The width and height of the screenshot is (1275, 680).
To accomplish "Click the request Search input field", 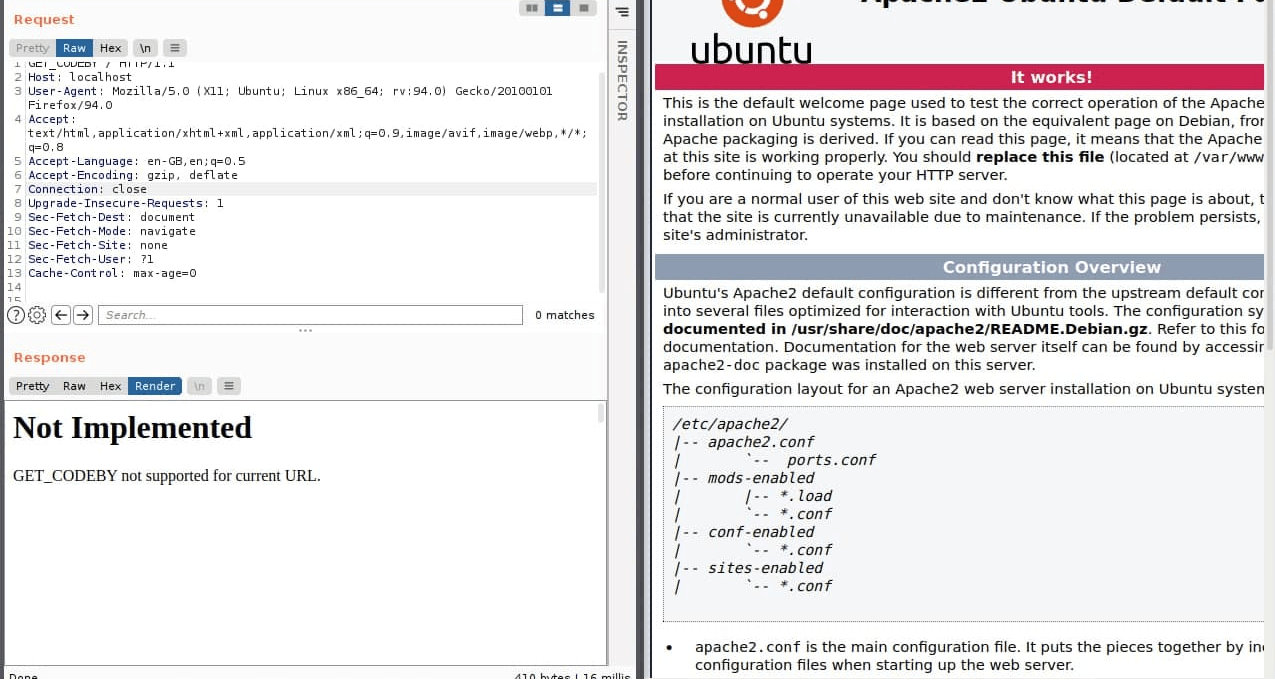I will (x=310, y=315).
